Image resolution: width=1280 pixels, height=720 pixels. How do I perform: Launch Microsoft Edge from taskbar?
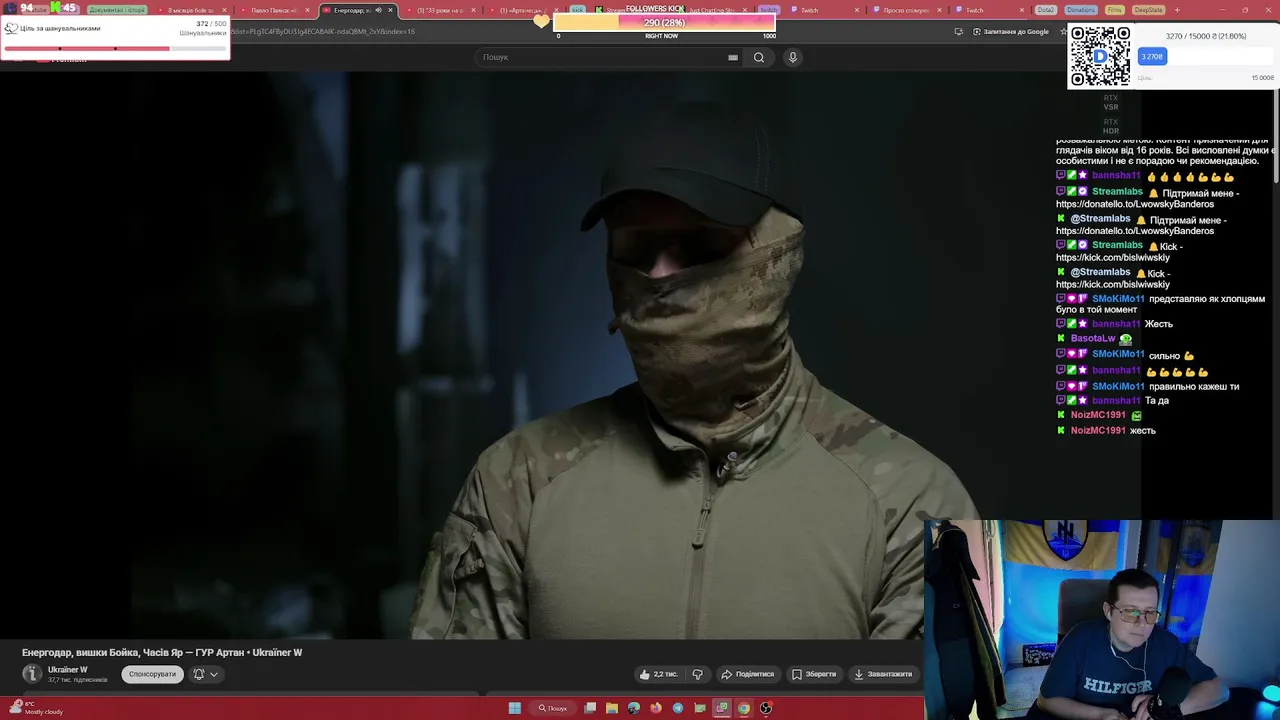click(634, 708)
